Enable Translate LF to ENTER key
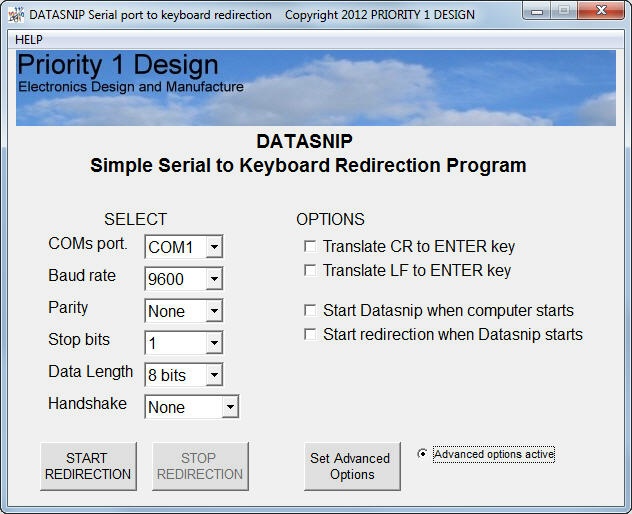632x514 pixels. tap(310, 270)
